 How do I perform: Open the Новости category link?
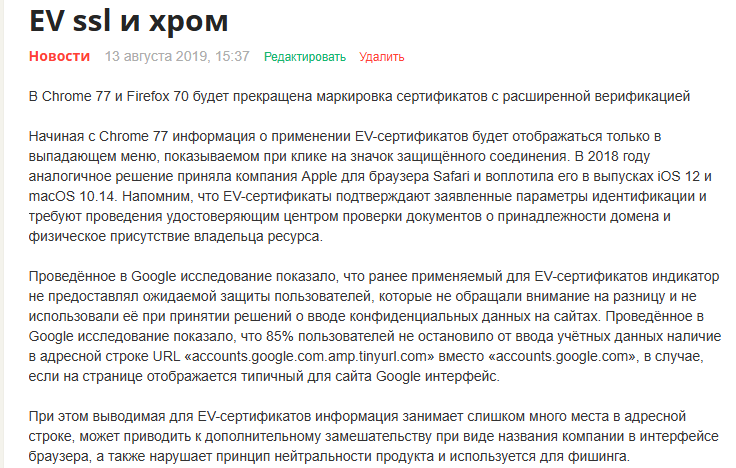(59, 56)
